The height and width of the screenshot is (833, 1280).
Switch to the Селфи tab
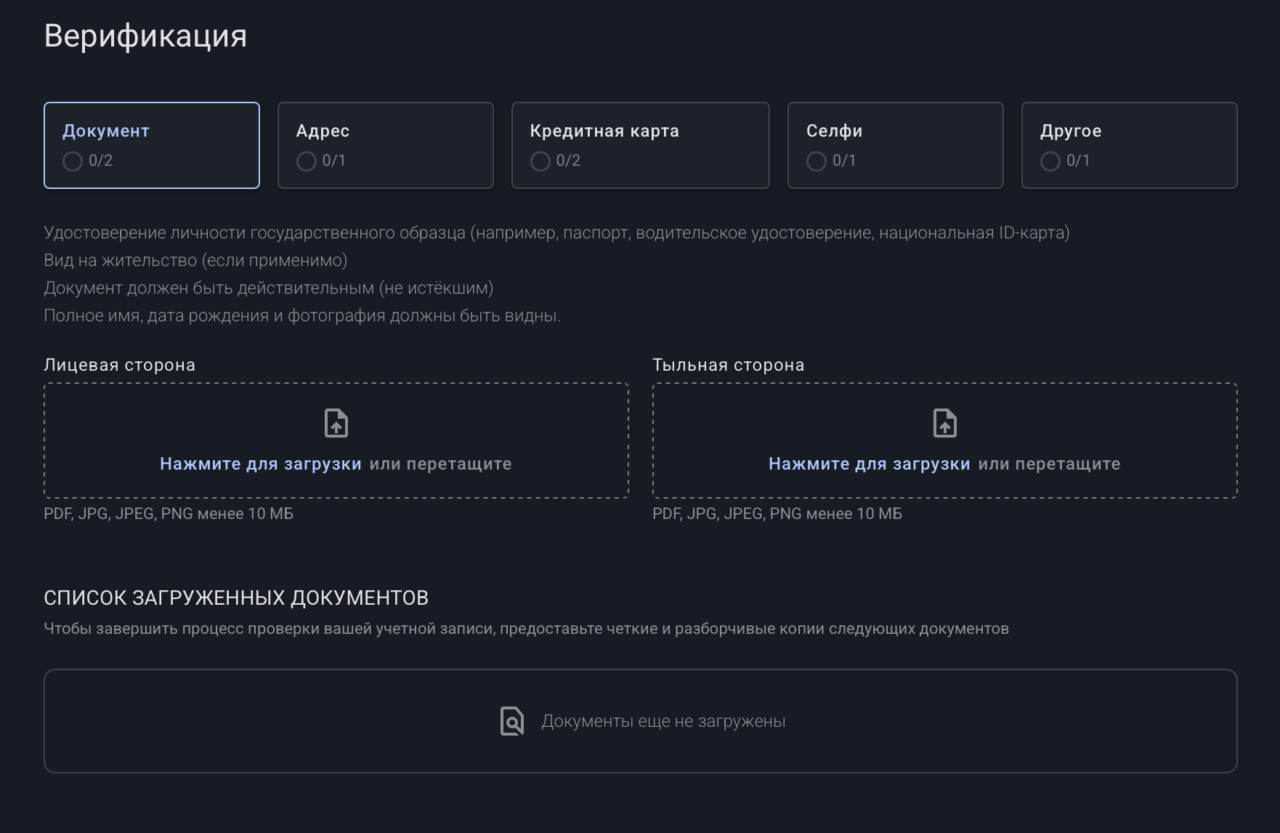895,145
